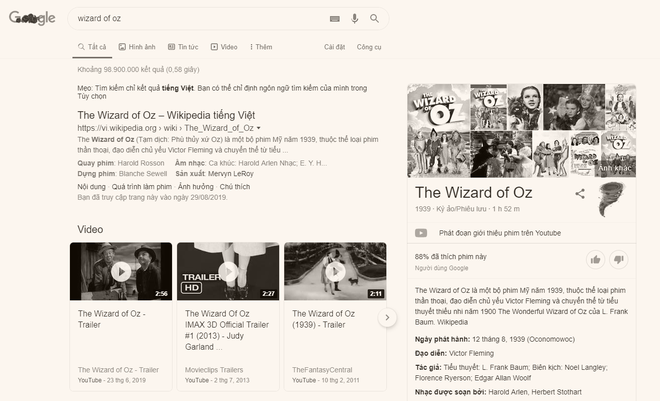The image size is (660, 401).
Task: Click the YouTube icon in knowledge panel
Action: pyautogui.click(x=421, y=233)
